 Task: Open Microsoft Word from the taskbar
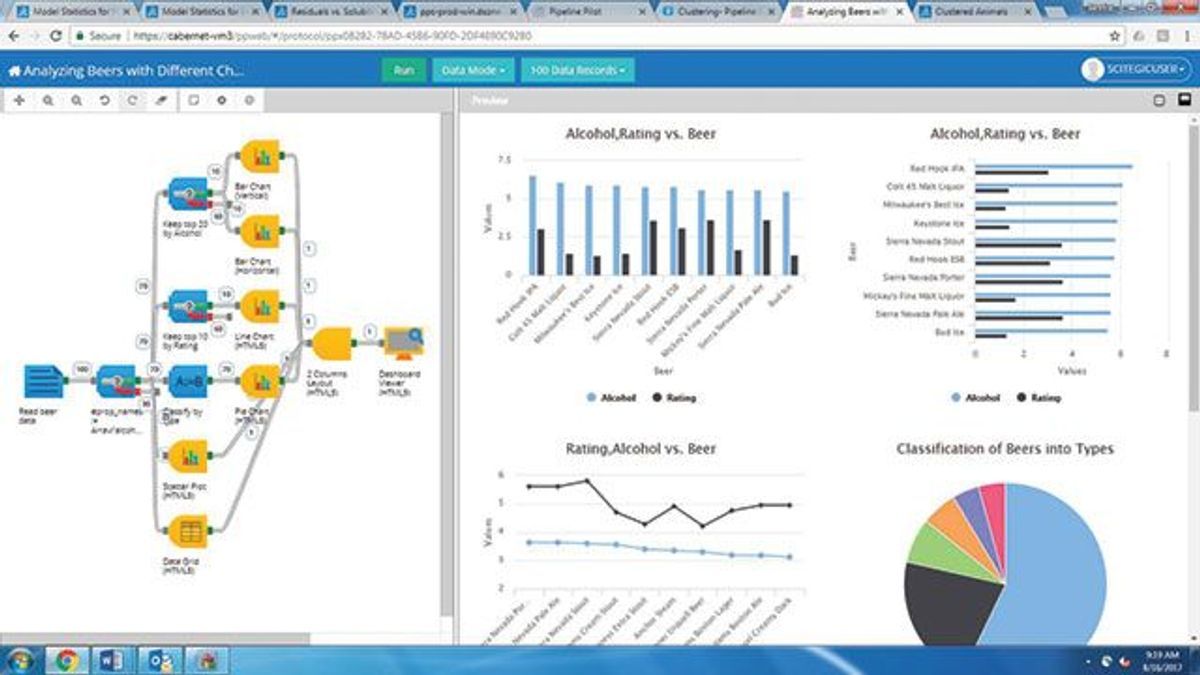coord(109,660)
